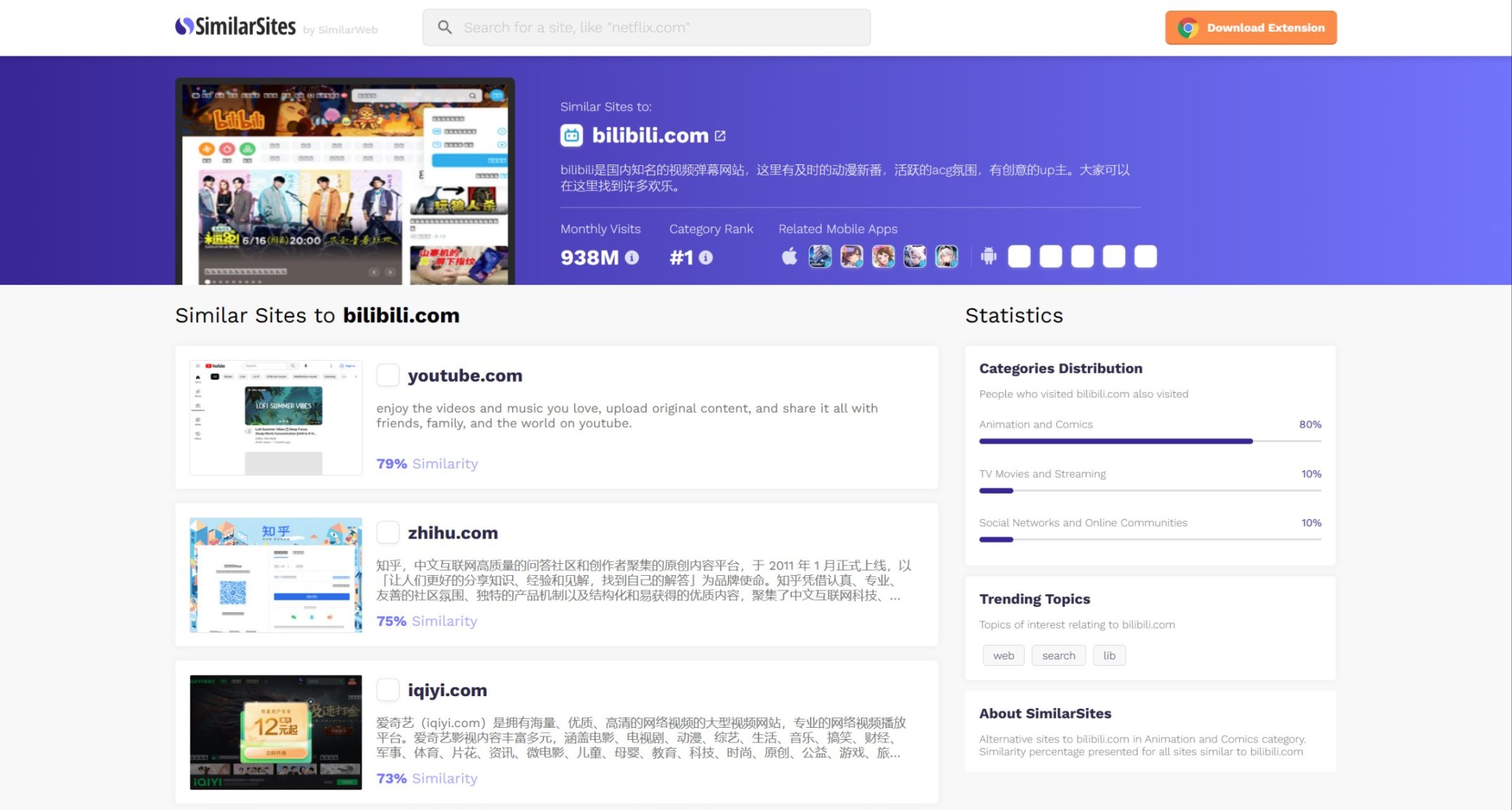The height and width of the screenshot is (810, 1512).
Task: Click the '75% Similarity' label for zhihu.com
Action: [427, 621]
